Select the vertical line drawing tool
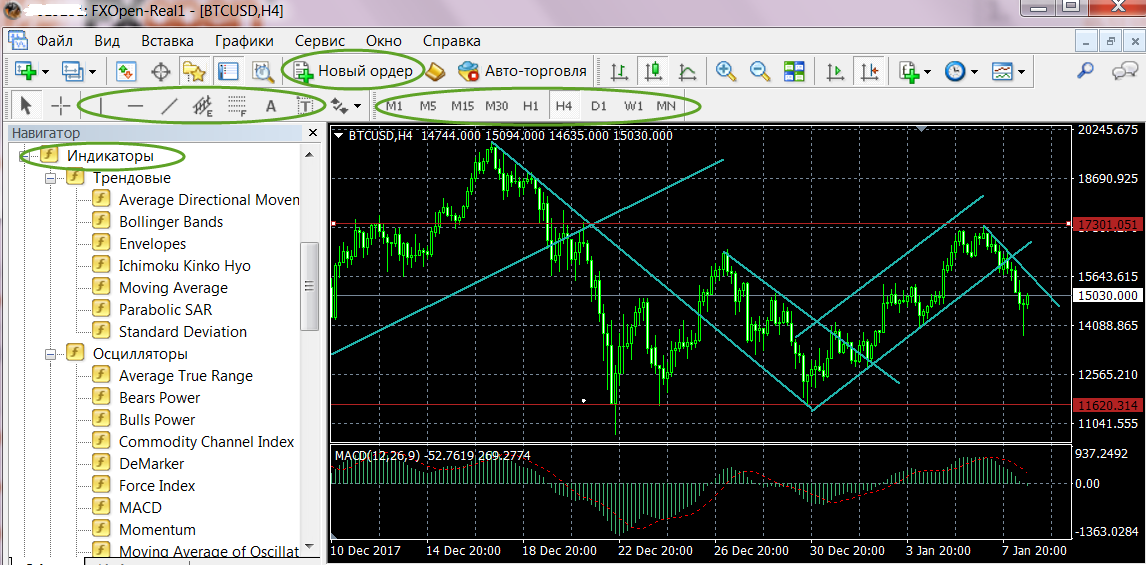The width and height of the screenshot is (1146, 565). [x=100, y=105]
